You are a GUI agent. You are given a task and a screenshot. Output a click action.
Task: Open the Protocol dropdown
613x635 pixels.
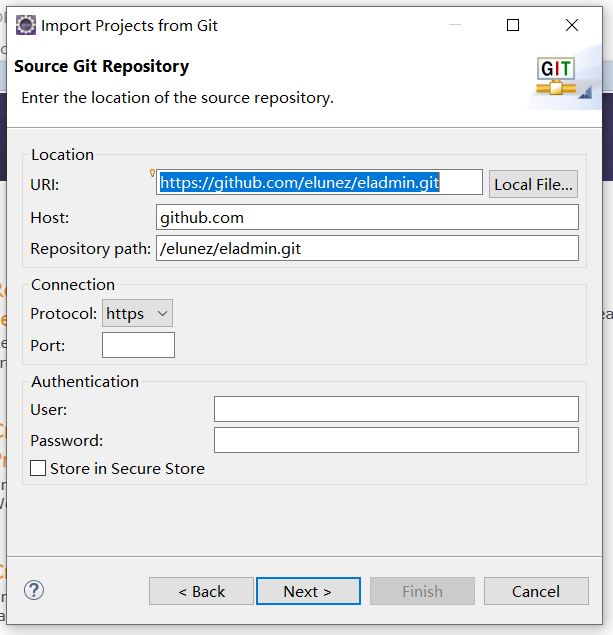[x=137, y=313]
